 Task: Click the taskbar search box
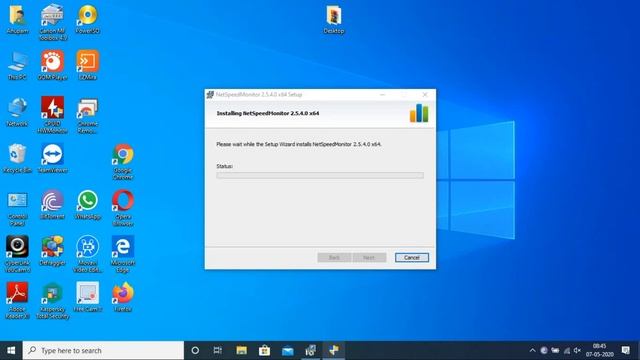coord(103,350)
